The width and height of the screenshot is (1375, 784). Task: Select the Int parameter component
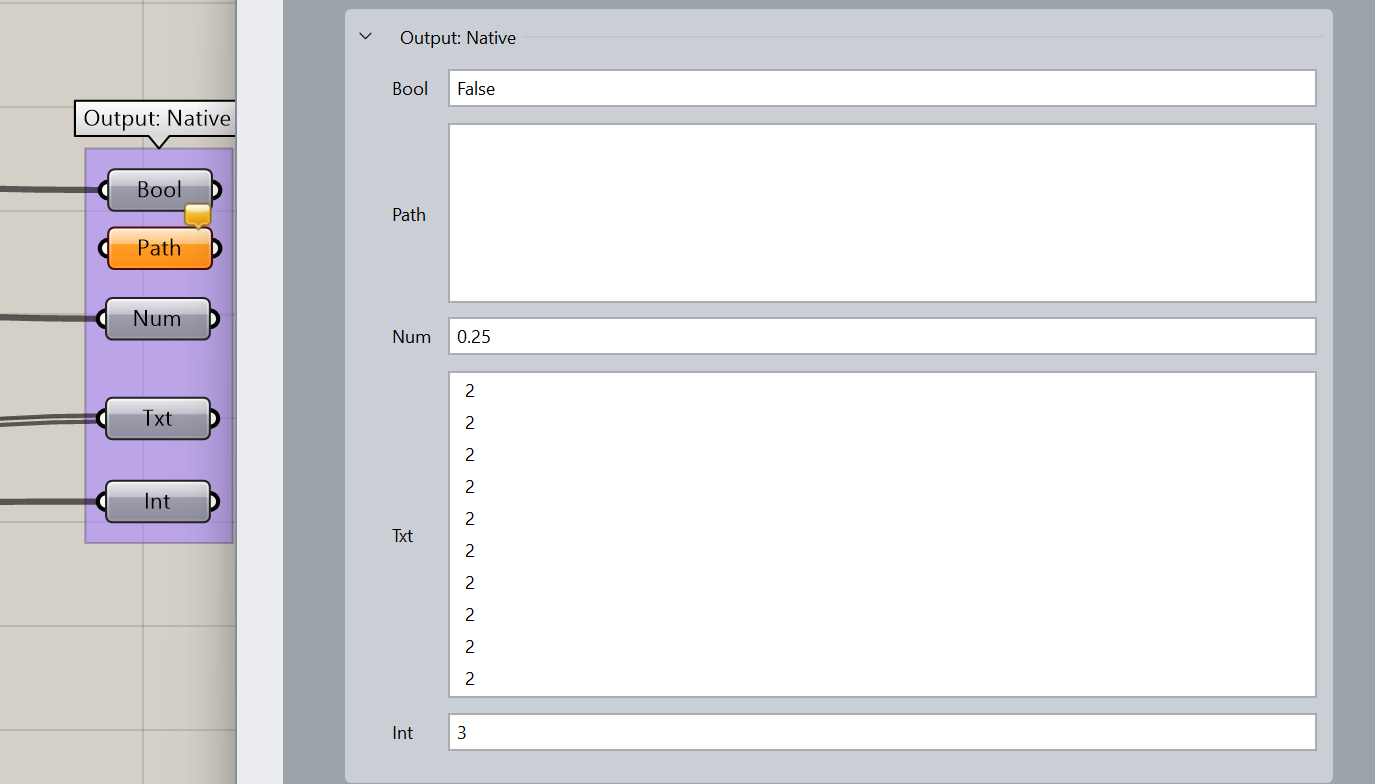click(x=158, y=501)
